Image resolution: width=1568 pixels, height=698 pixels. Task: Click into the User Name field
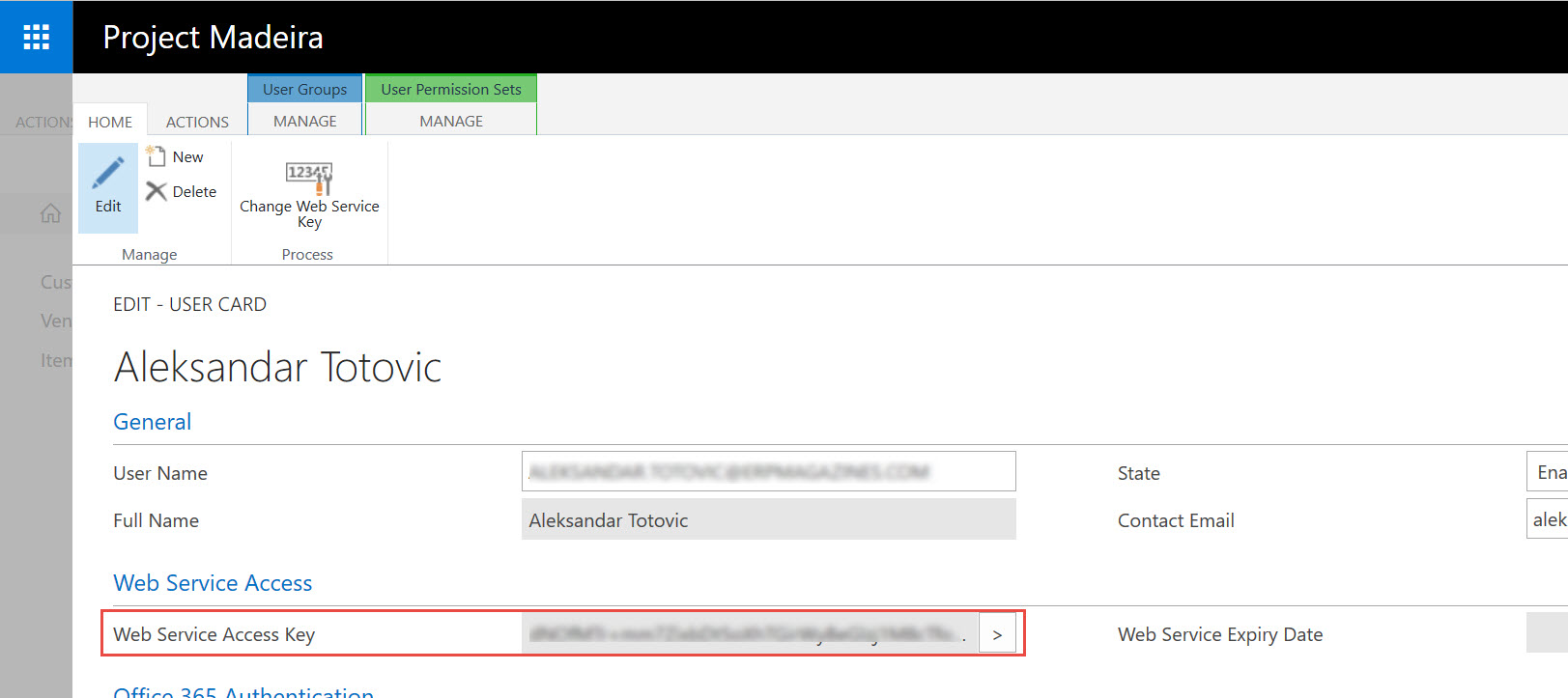click(768, 472)
